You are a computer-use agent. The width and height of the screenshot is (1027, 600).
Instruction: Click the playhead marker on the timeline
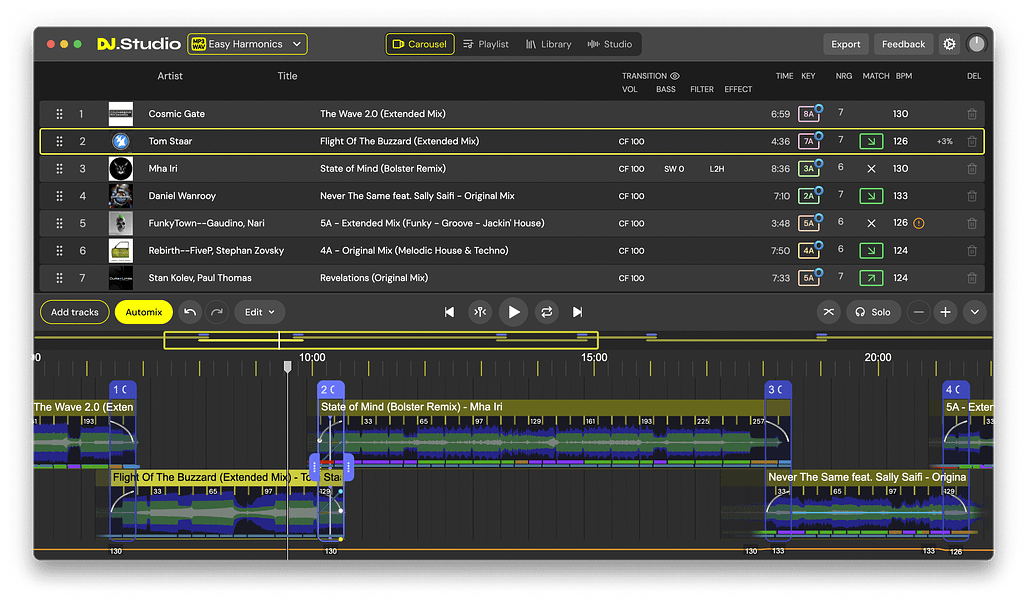point(288,366)
